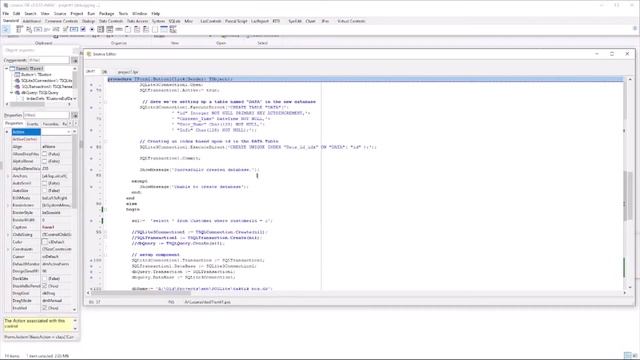Pick the TMemo component from the palette
This screenshot has height=360, width=640.
[x=65, y=29]
